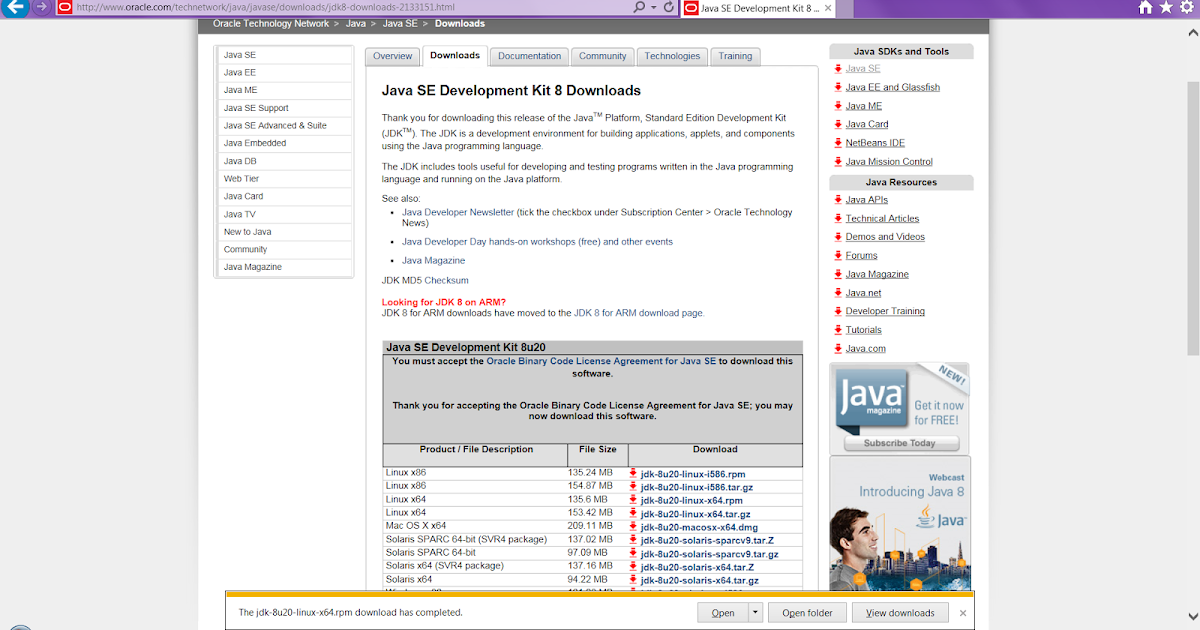Open Java EE in left menu
Screen dimensions: 1200x630
click(285, 73)
